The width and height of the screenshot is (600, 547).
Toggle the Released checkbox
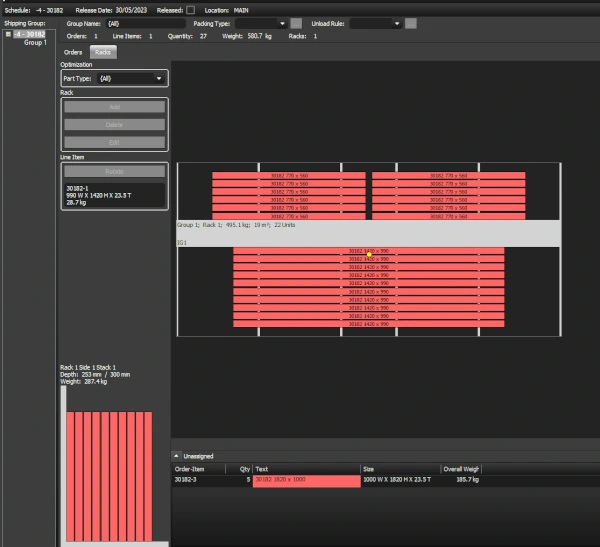point(190,10)
